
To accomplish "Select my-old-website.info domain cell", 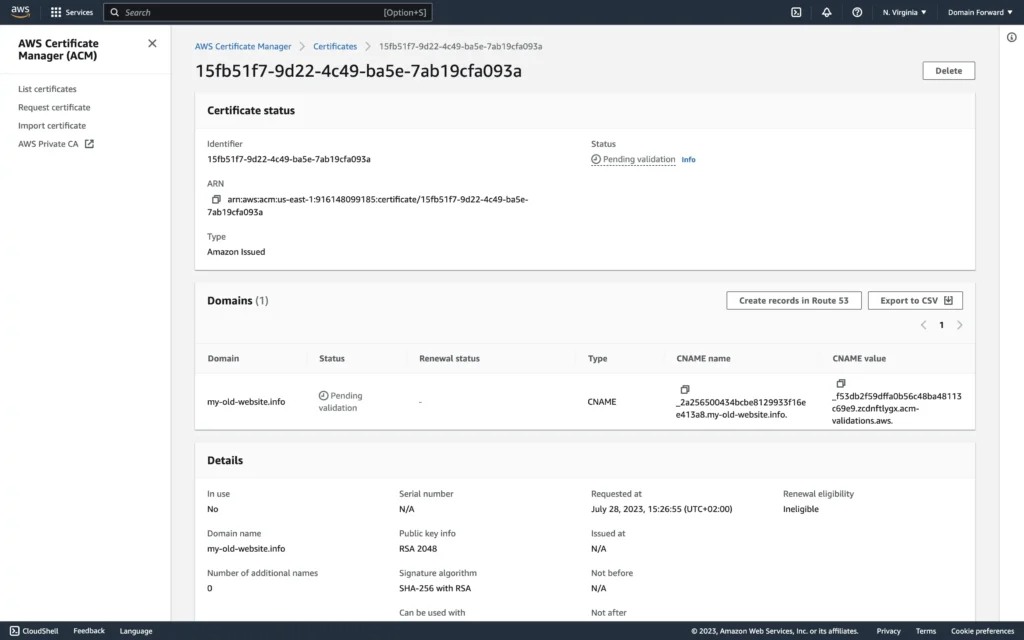I will point(246,402).
